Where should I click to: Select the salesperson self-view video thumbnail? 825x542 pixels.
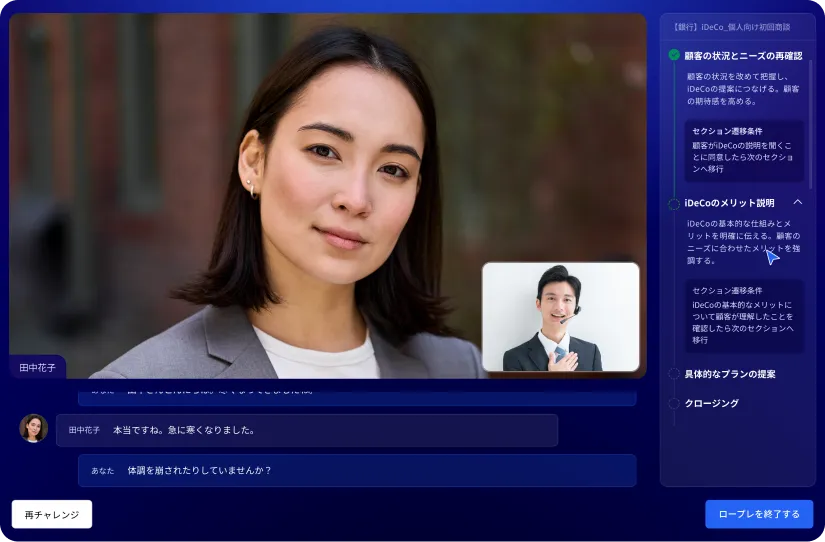pos(561,317)
